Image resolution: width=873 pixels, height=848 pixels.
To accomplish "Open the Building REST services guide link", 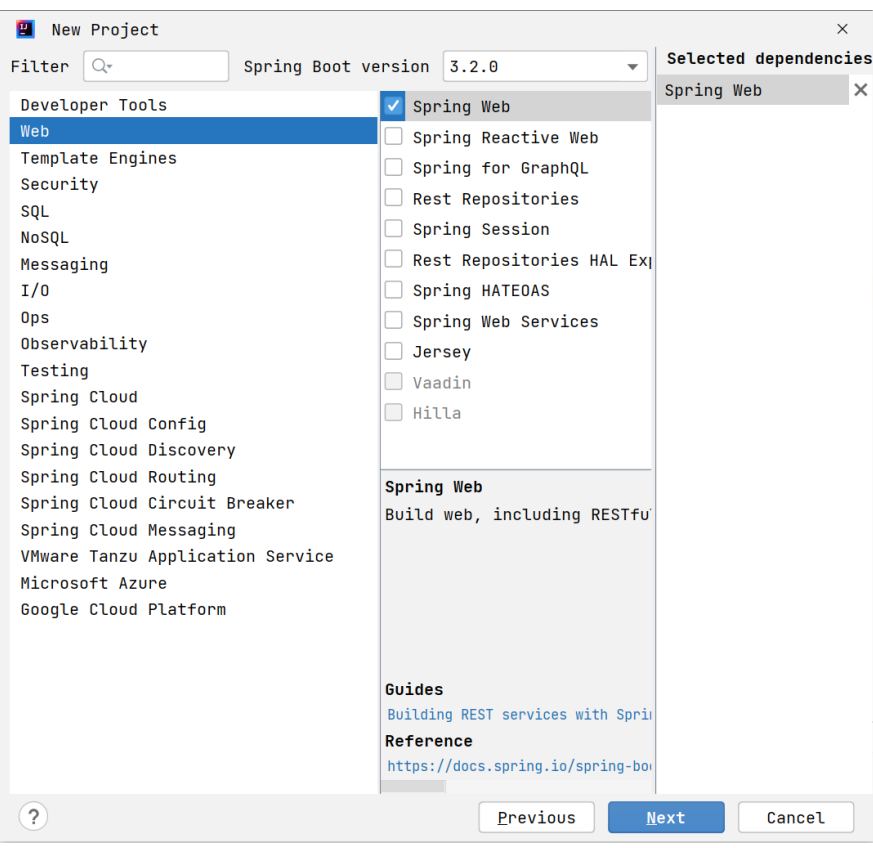I will [519, 714].
